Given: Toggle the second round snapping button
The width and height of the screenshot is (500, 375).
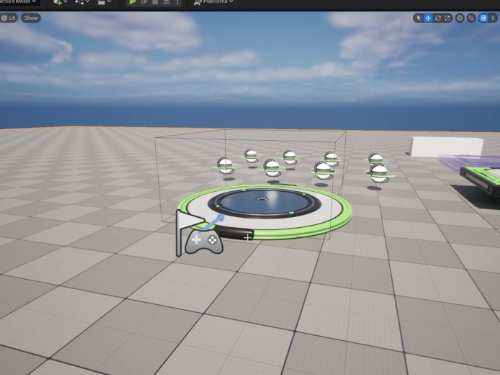Looking at the screenshot, I should point(471,18).
